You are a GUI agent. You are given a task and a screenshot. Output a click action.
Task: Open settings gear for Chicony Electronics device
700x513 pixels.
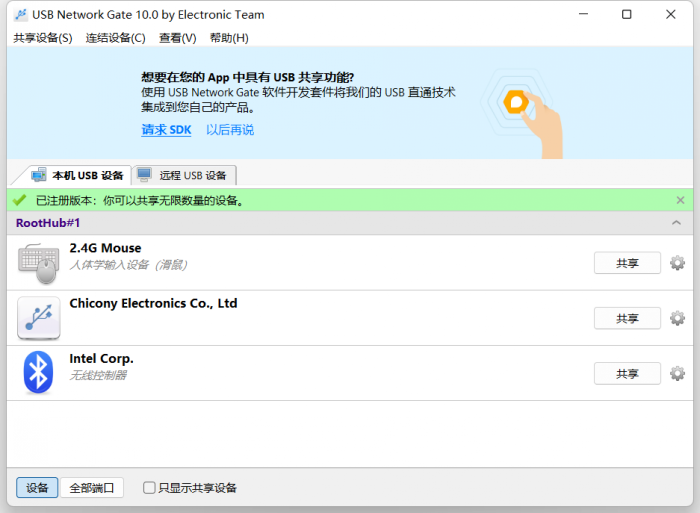(677, 318)
